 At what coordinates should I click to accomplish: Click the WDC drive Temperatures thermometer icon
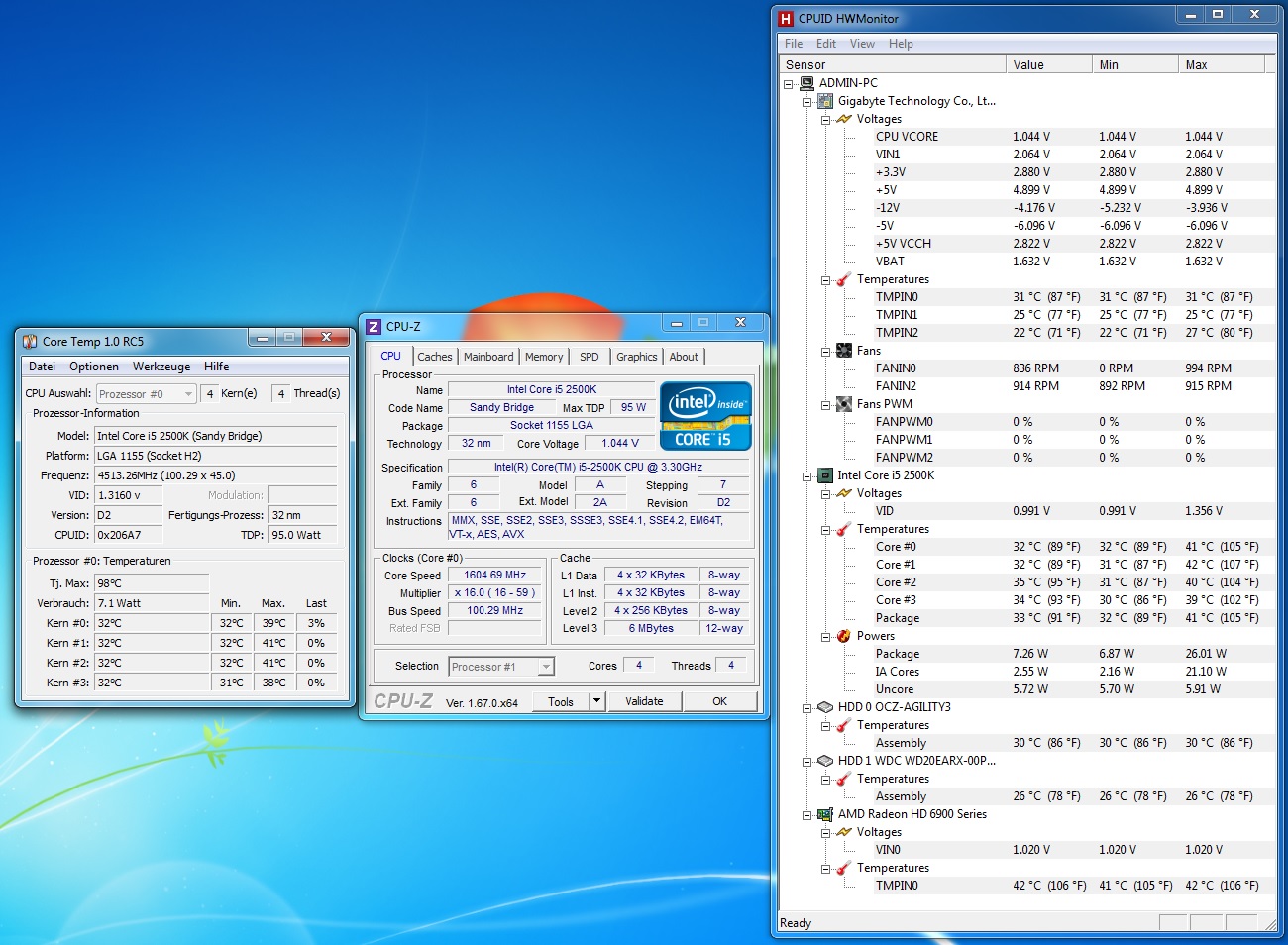(x=844, y=779)
